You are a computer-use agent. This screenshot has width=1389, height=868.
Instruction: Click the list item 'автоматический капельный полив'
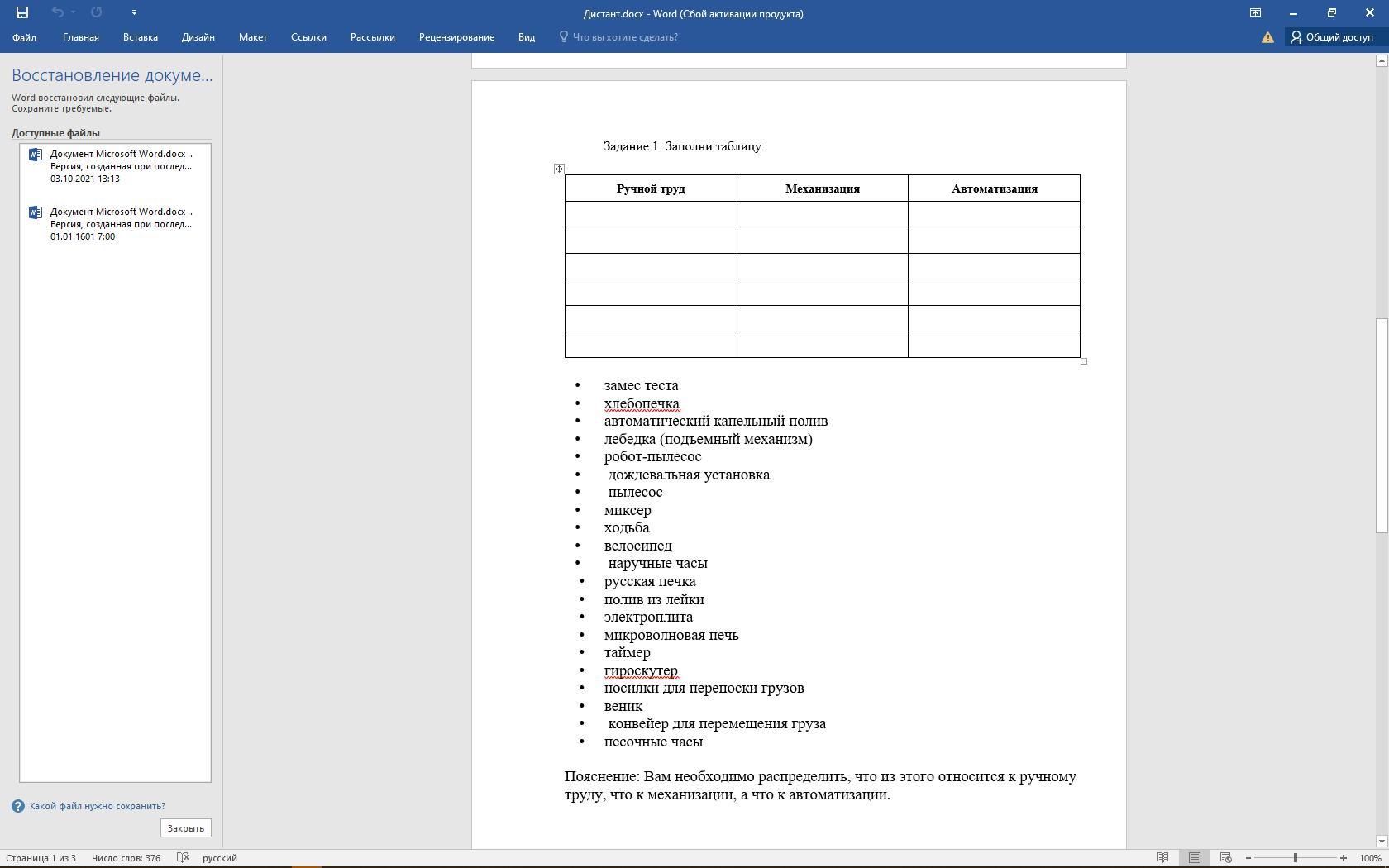[x=716, y=421]
